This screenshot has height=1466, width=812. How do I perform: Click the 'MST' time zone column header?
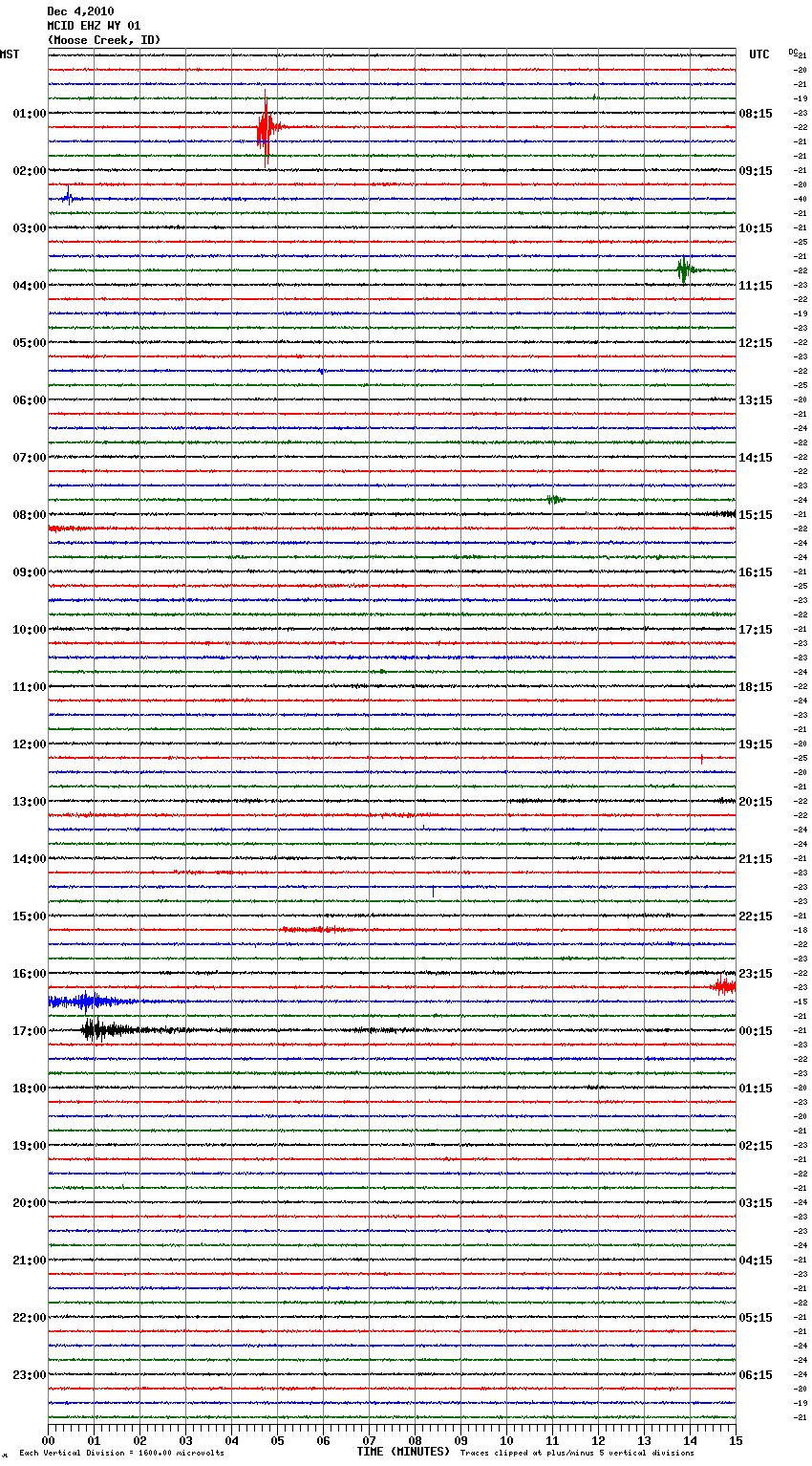10,54
